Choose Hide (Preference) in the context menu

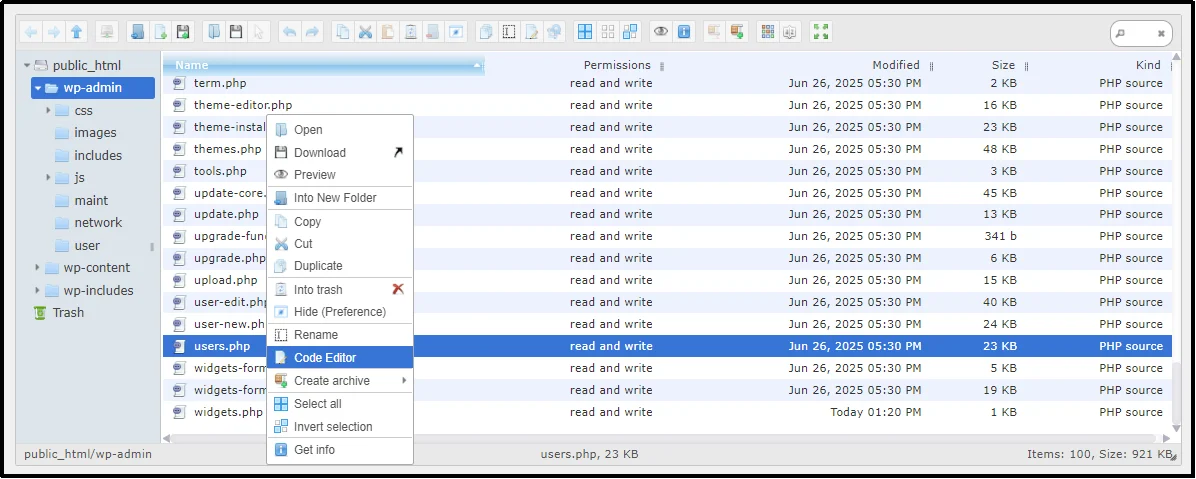[340, 312]
